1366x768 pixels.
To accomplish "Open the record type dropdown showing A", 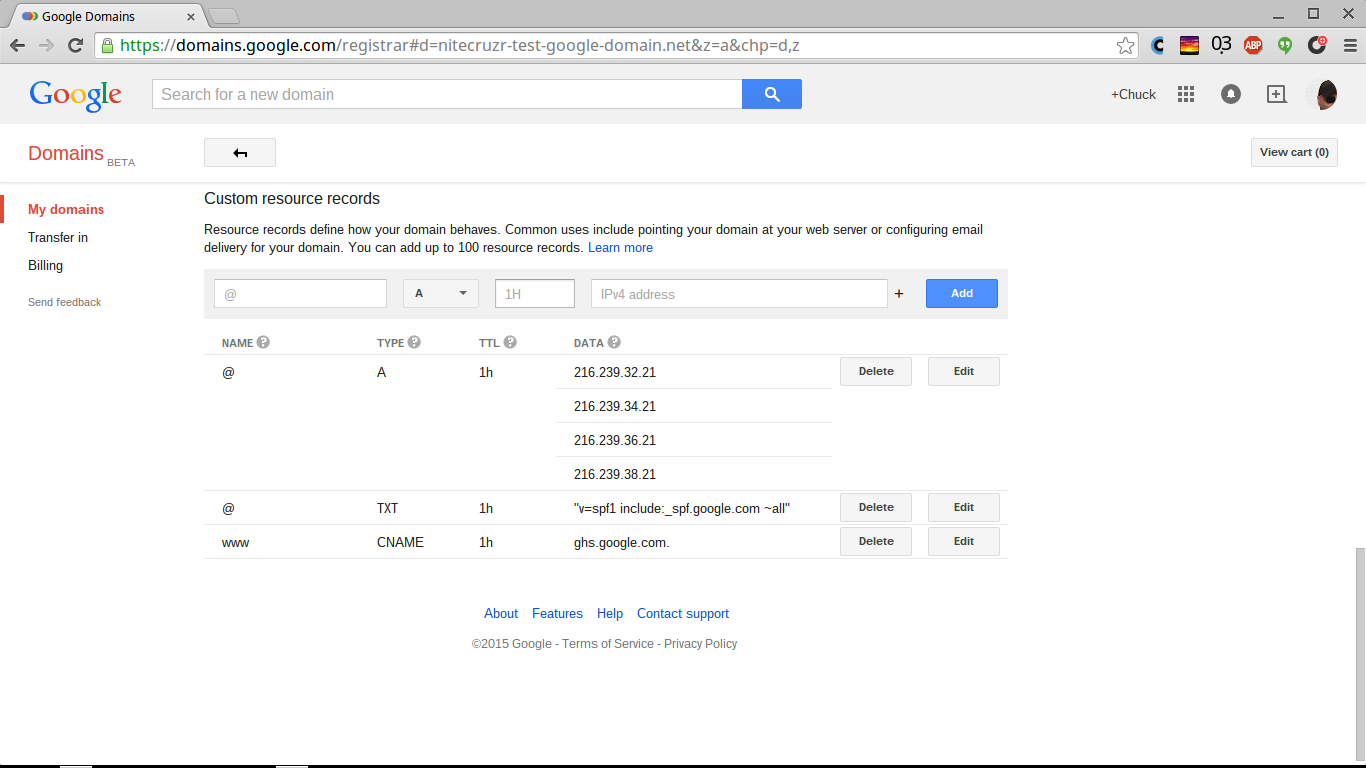I will click(441, 293).
